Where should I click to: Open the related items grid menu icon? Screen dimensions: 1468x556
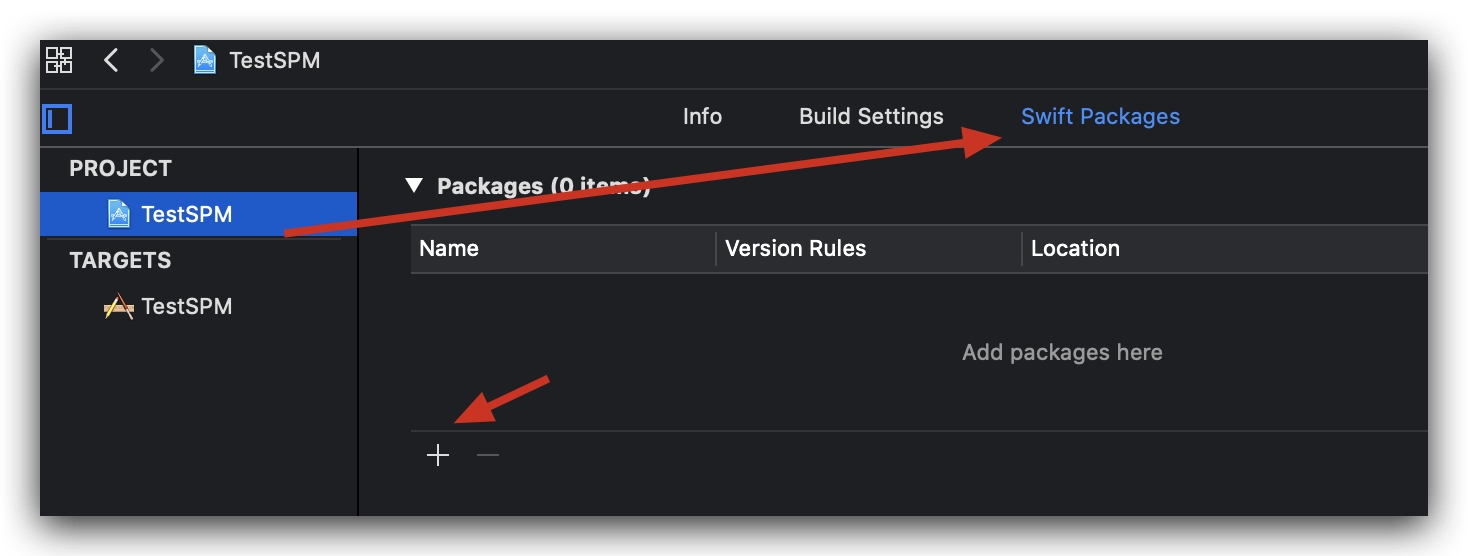[x=59, y=60]
